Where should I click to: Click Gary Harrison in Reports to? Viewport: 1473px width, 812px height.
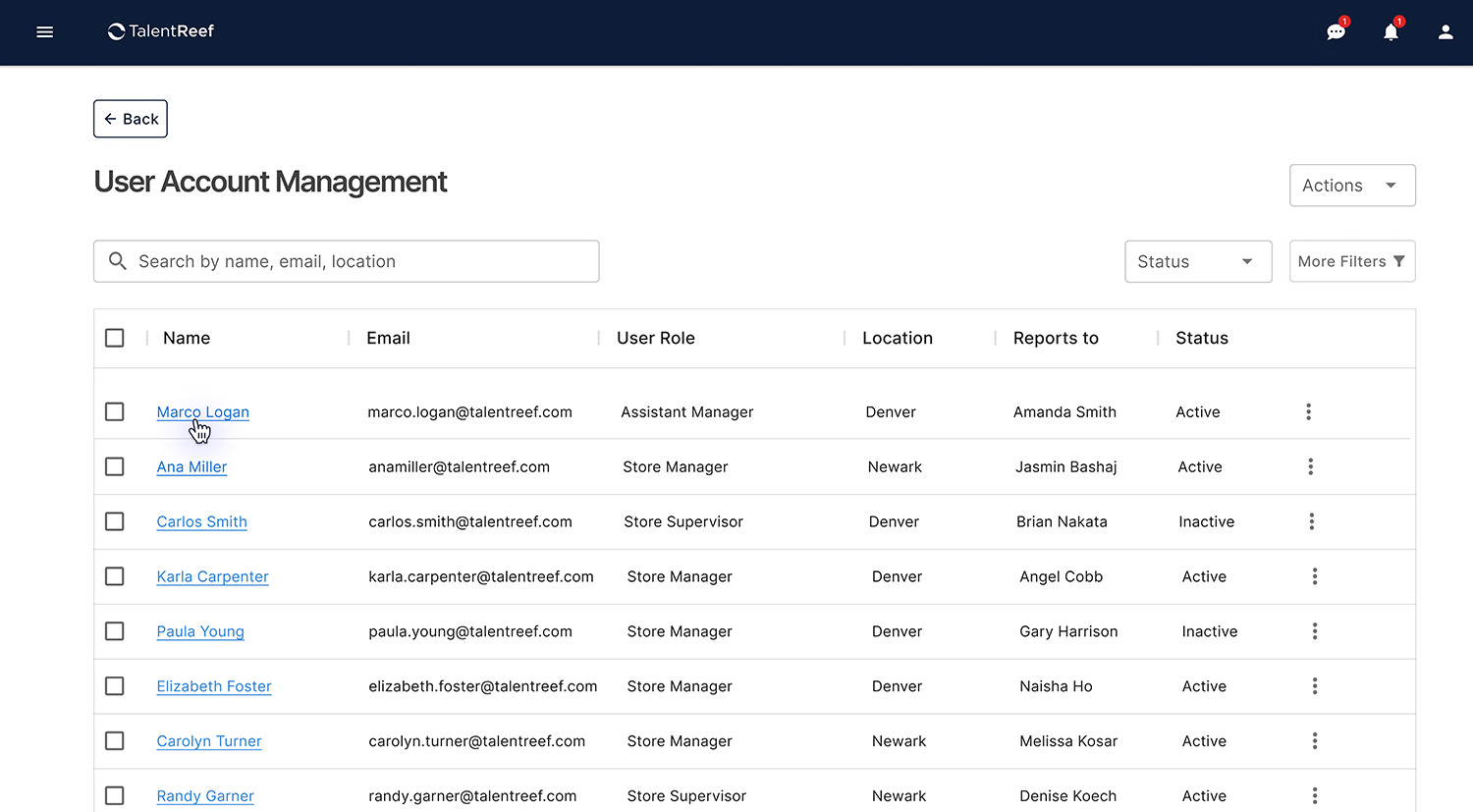pos(1068,632)
